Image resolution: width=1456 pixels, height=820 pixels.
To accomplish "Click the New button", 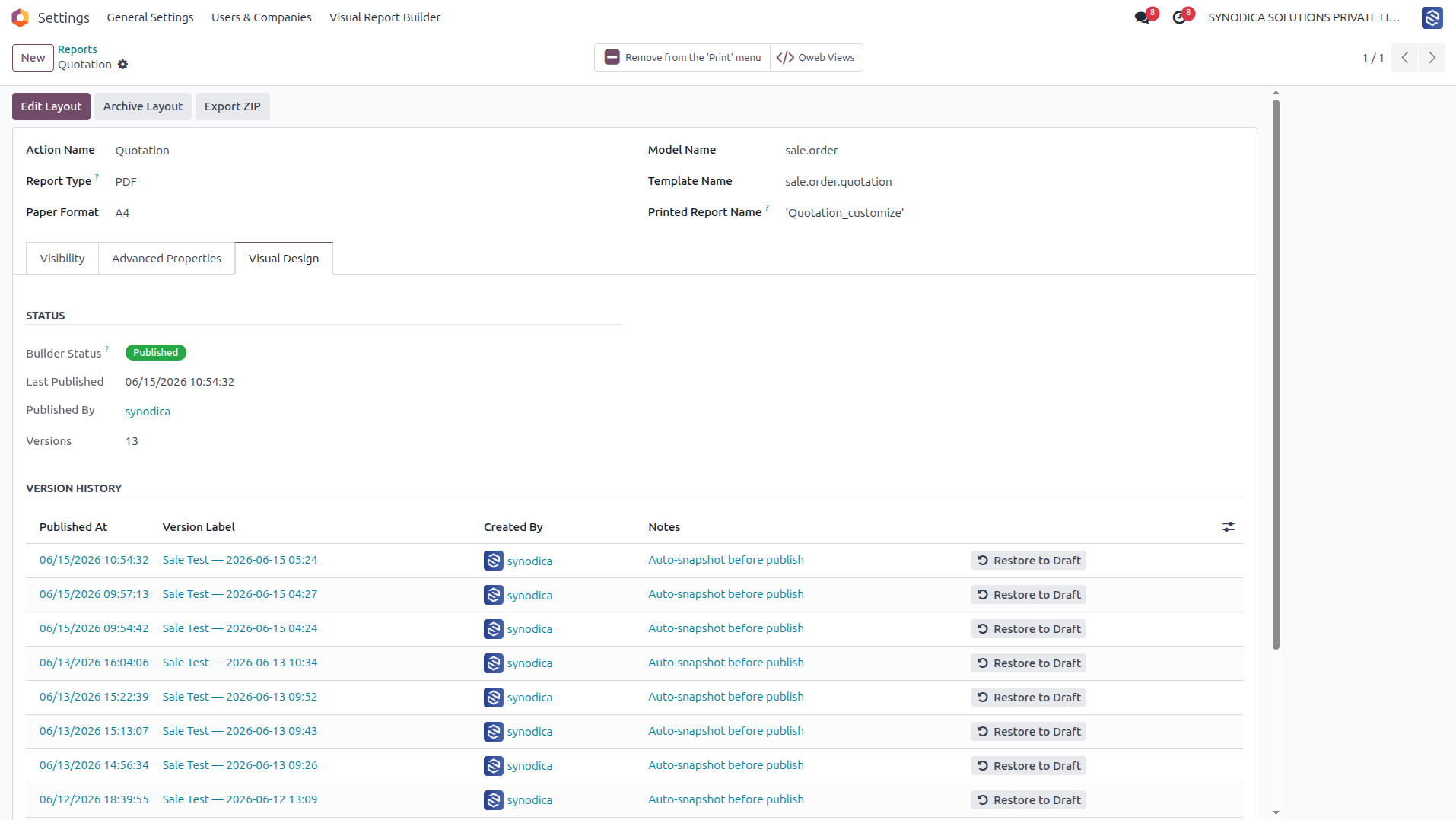I will tap(33, 58).
